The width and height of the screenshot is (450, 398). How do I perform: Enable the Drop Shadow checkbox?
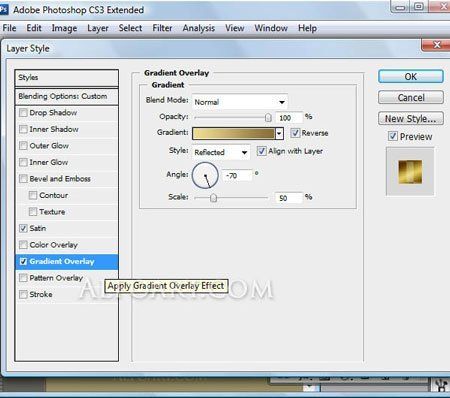pos(23,113)
